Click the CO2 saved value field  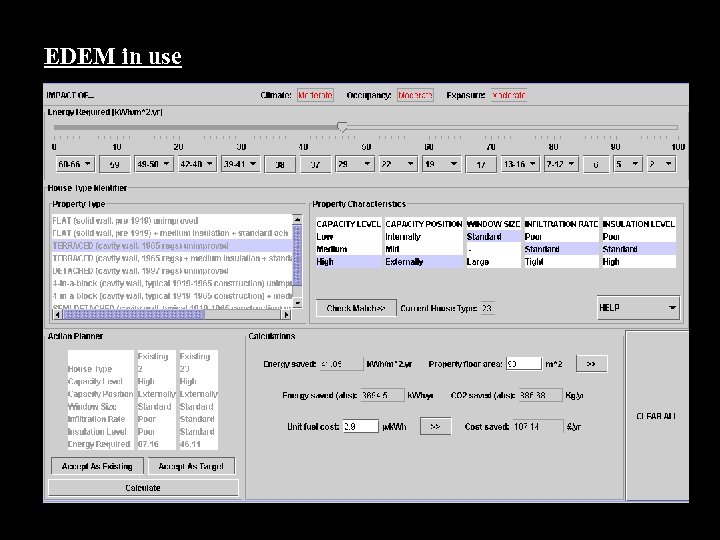click(540, 395)
